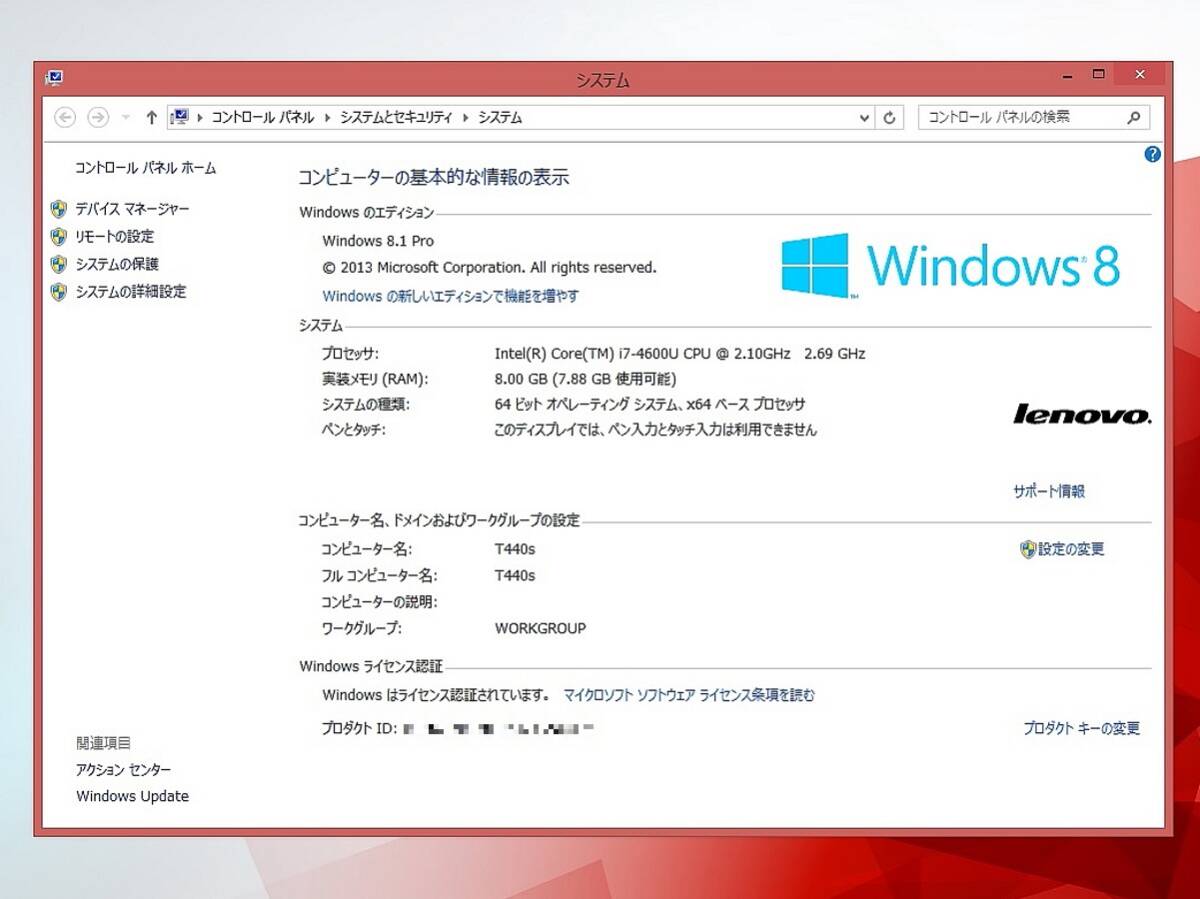Open アクション センター link
This screenshot has height=899, width=1200.
coord(124,770)
